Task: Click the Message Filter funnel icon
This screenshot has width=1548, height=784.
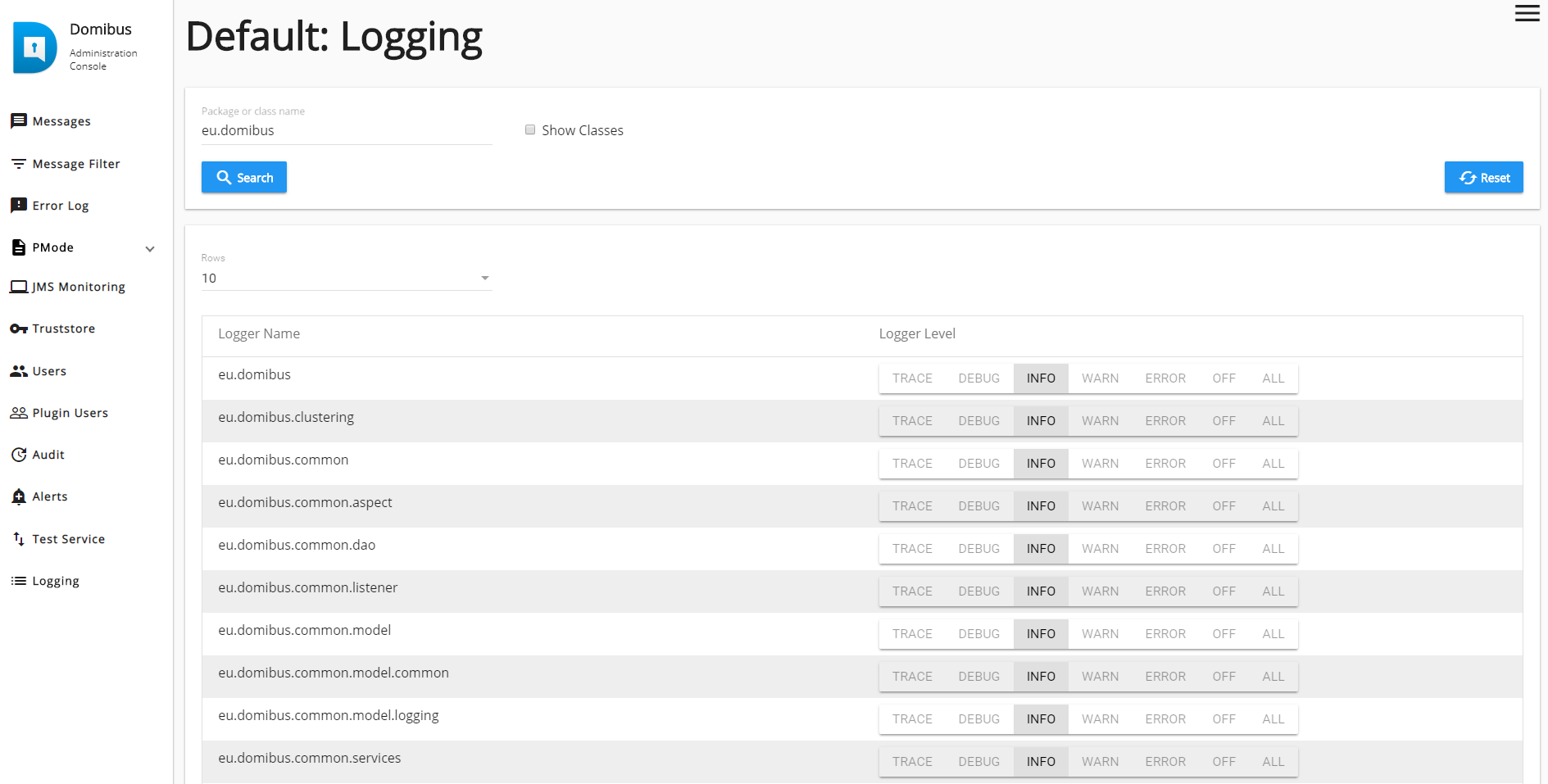Action: (19, 164)
